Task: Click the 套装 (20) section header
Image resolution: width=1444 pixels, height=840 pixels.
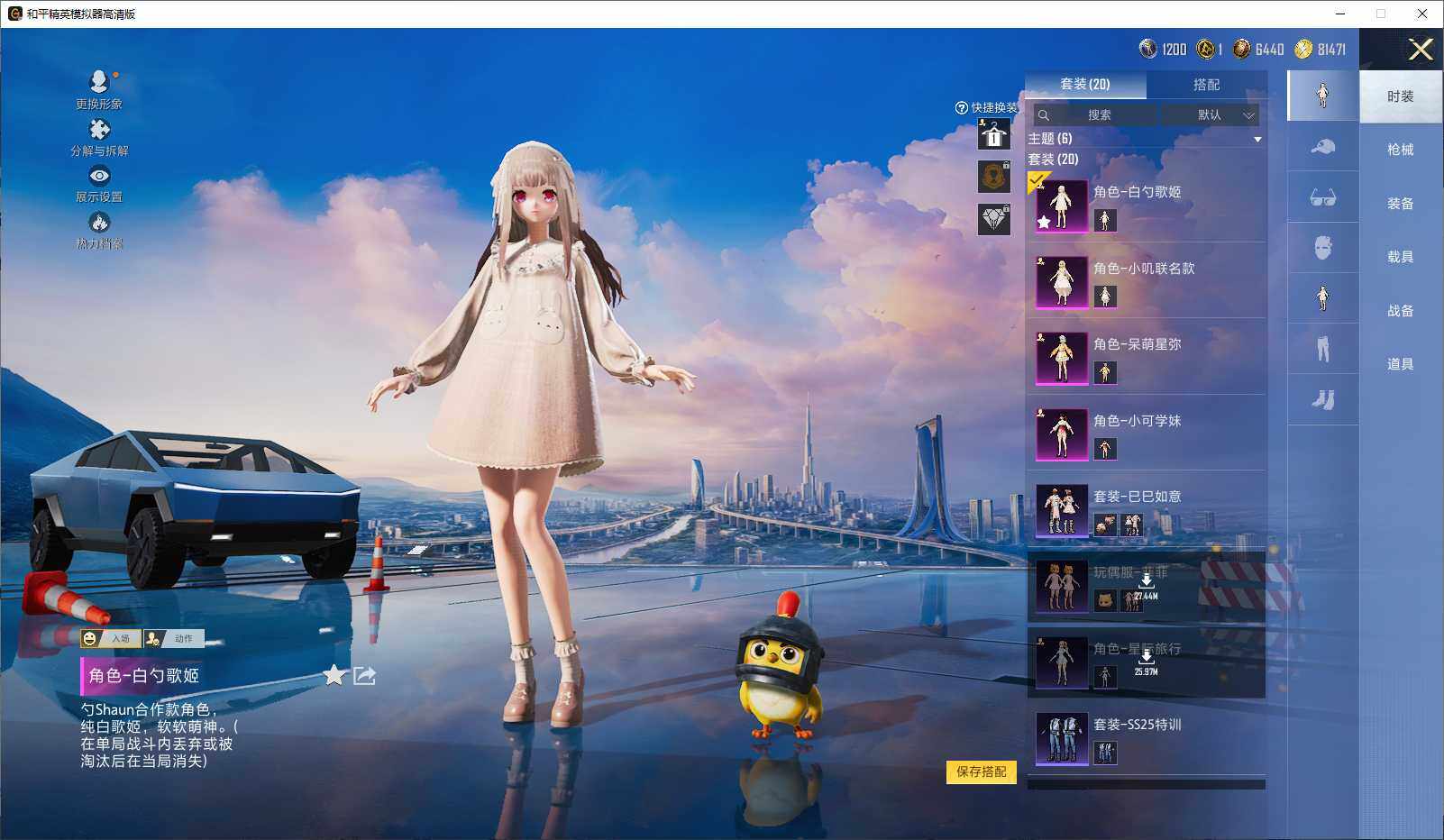Action: [x=1054, y=160]
